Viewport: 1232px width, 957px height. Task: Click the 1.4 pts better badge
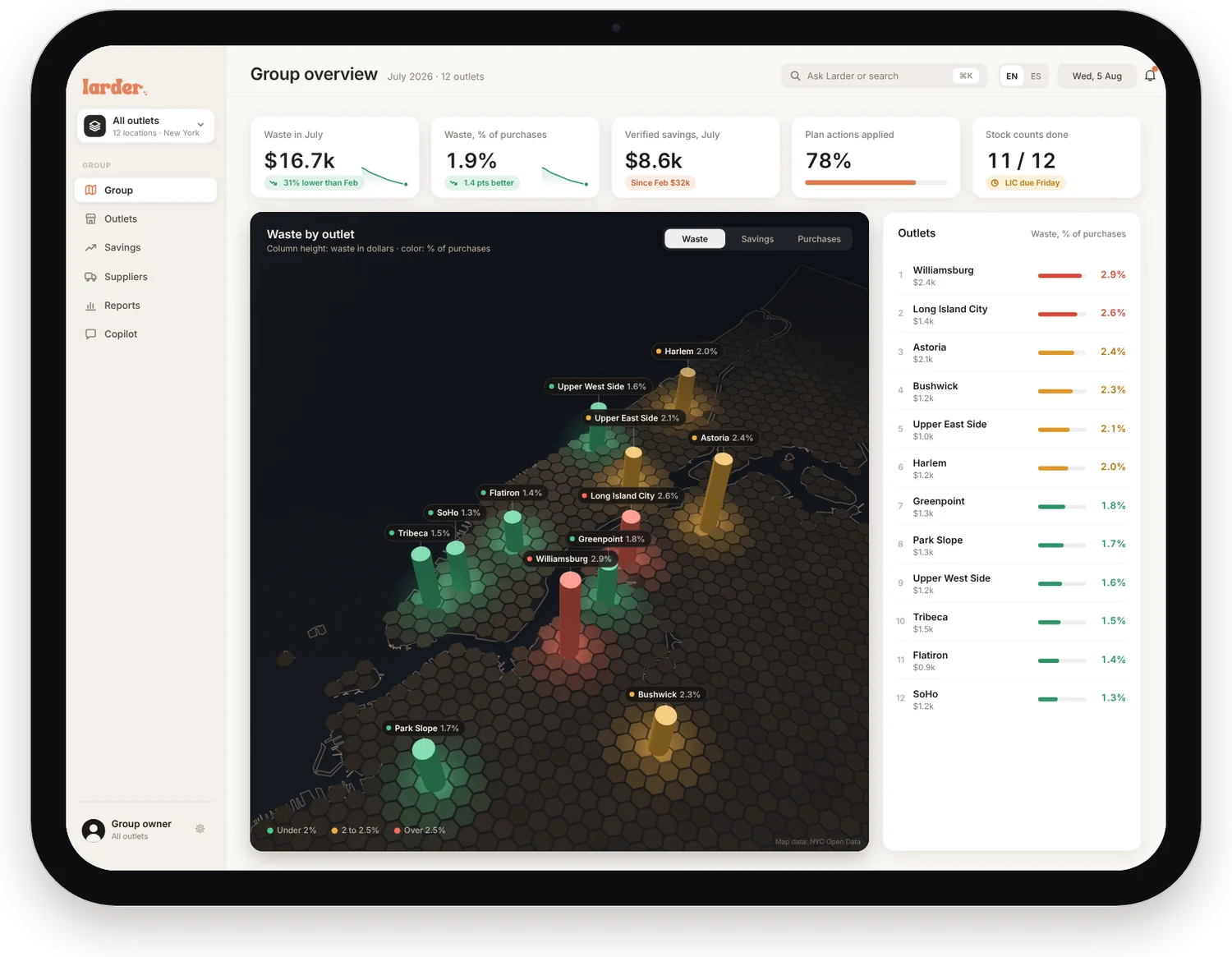[x=482, y=183]
